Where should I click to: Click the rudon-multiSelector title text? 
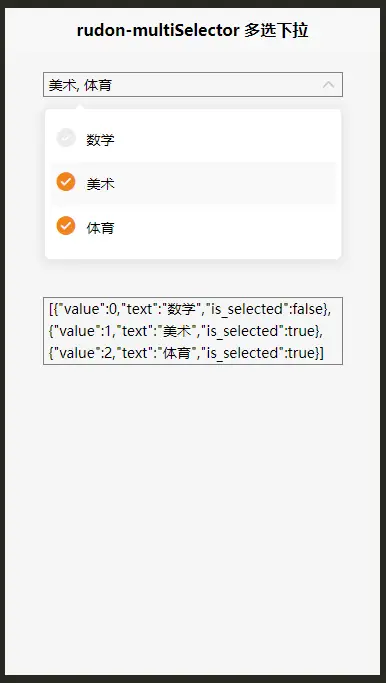158,30
